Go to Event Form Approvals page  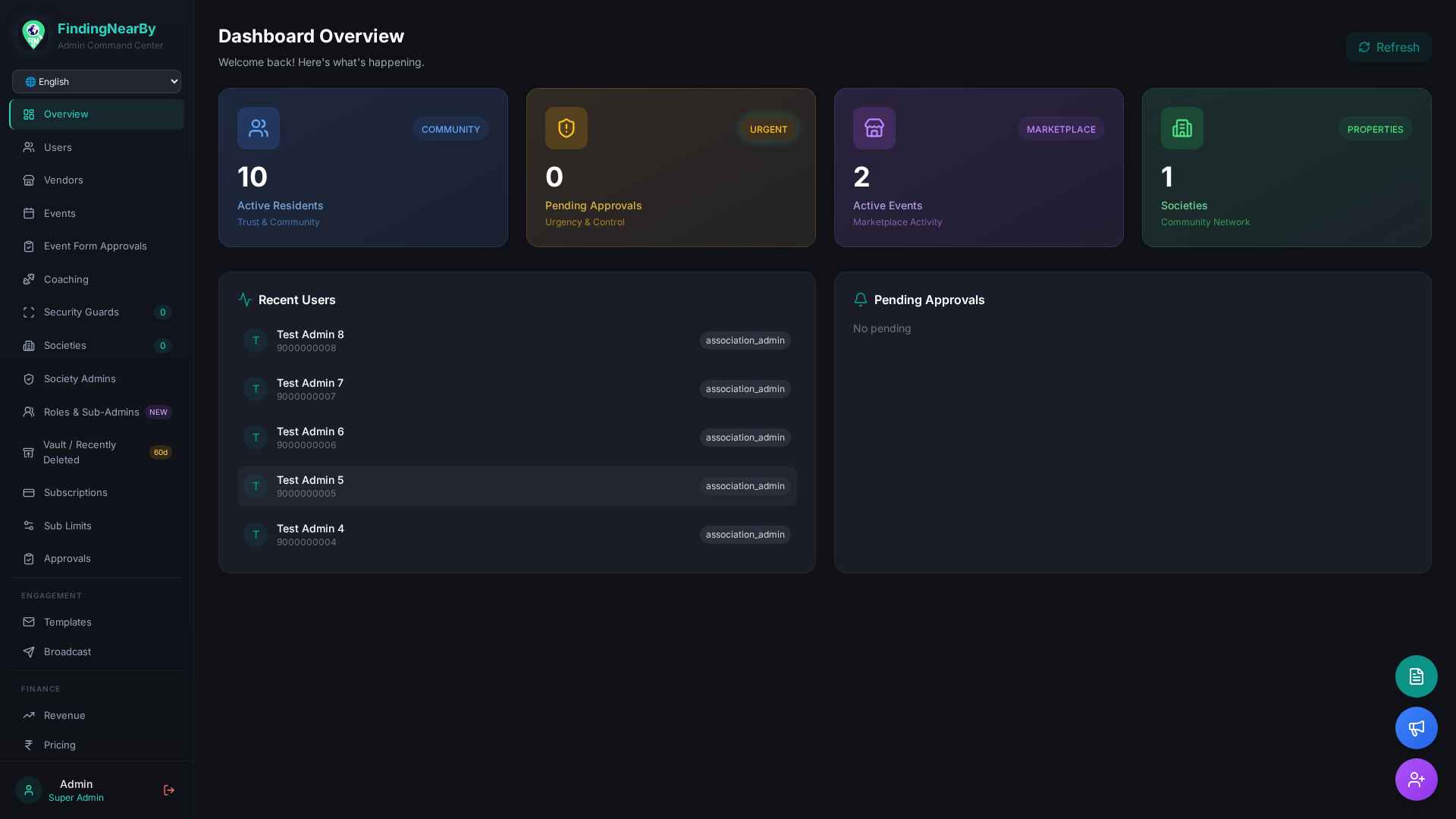(x=95, y=246)
